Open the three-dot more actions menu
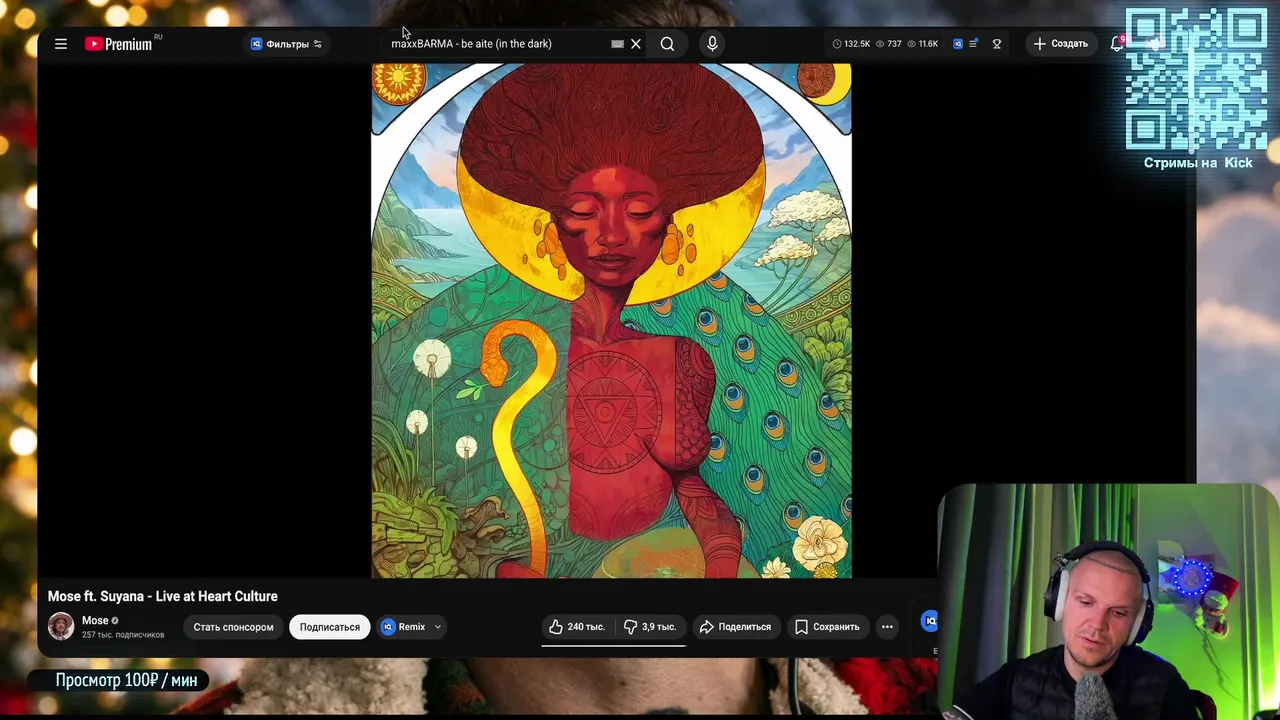This screenshot has height=720, width=1280. pos(887,627)
